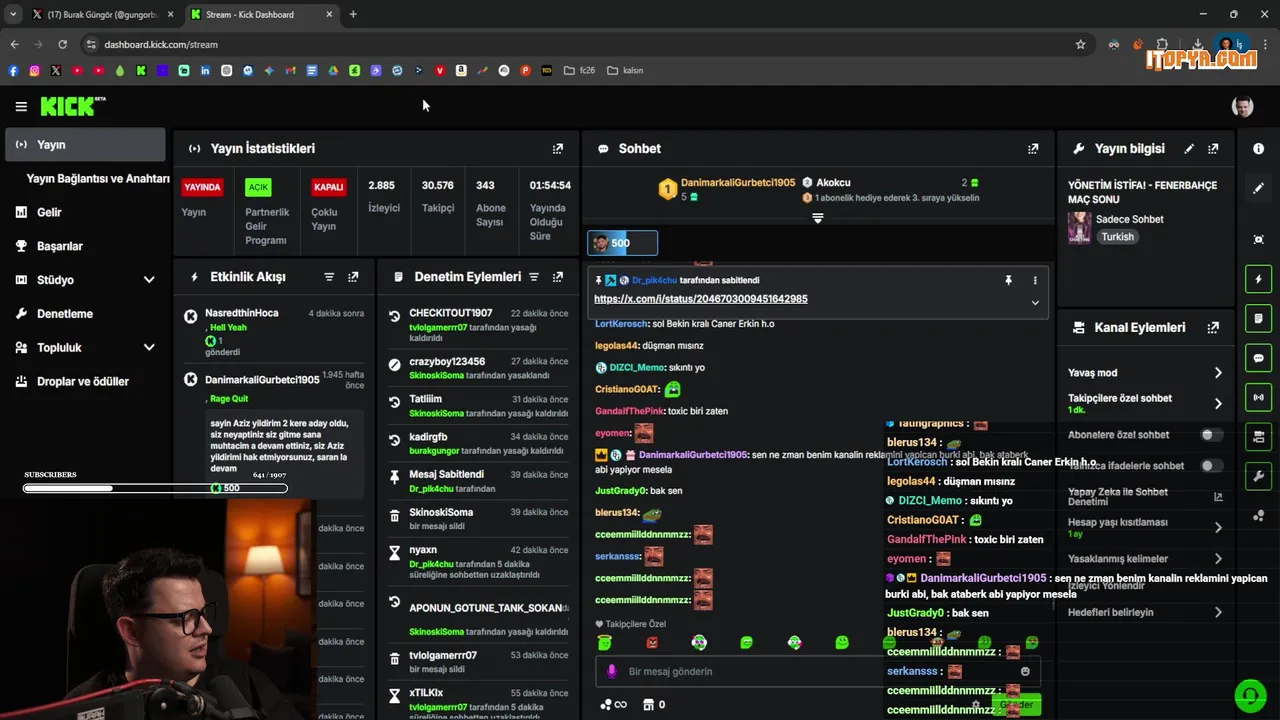Click the KAPALI Çoklu Yayın badge

pos(328,187)
